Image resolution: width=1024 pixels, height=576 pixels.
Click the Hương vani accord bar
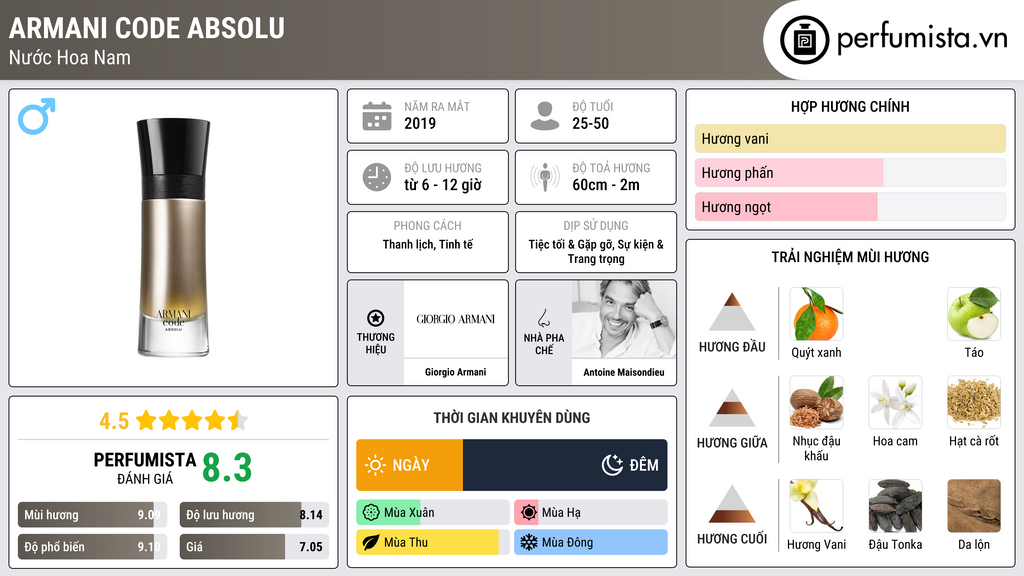(x=850, y=138)
